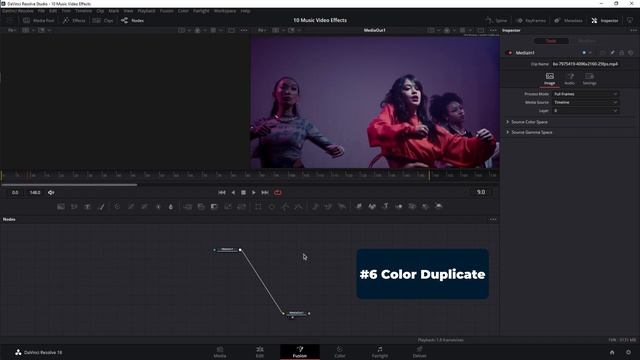Select the MediaIn1 node in the graph
Image resolution: width=640 pixels, height=360 pixels.
pyautogui.click(x=227, y=250)
